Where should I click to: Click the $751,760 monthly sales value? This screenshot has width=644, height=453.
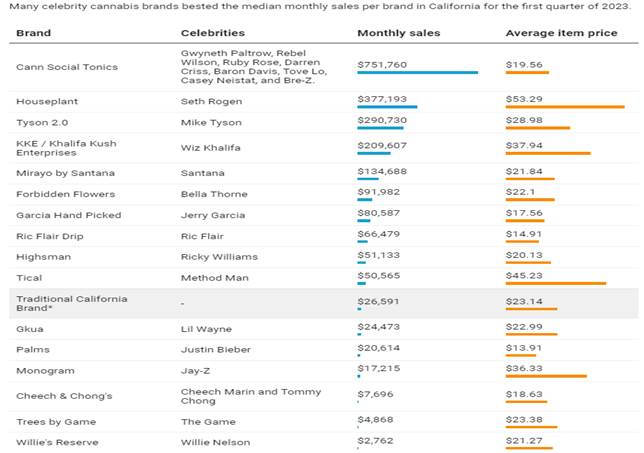tap(382, 62)
